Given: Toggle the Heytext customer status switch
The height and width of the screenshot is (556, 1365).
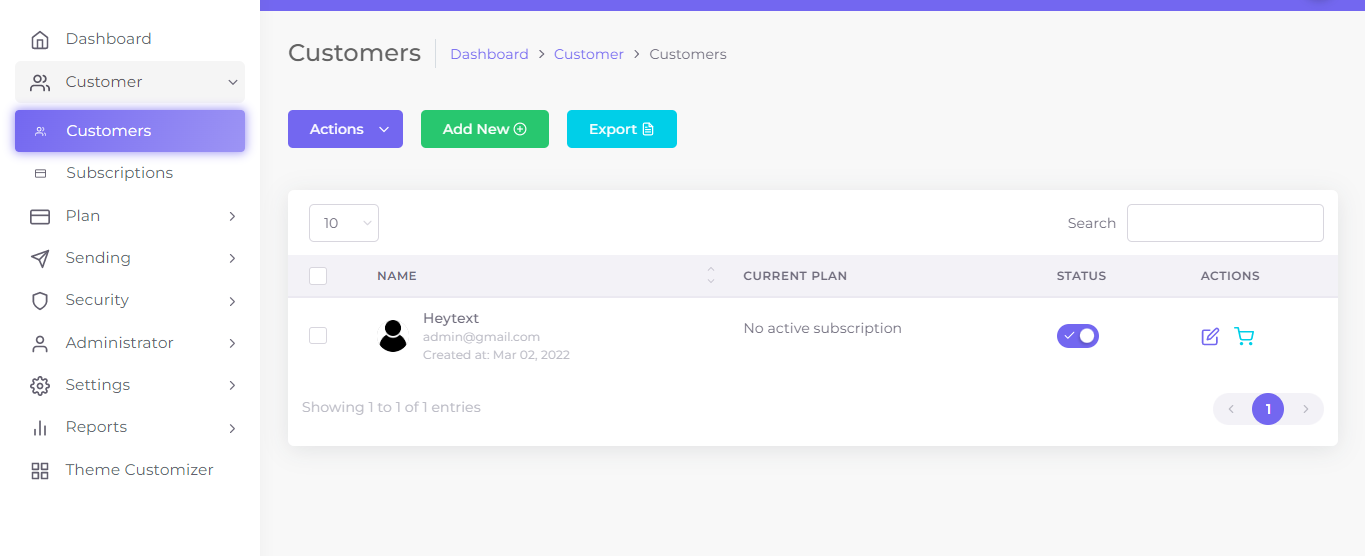Looking at the screenshot, I should tap(1077, 336).
